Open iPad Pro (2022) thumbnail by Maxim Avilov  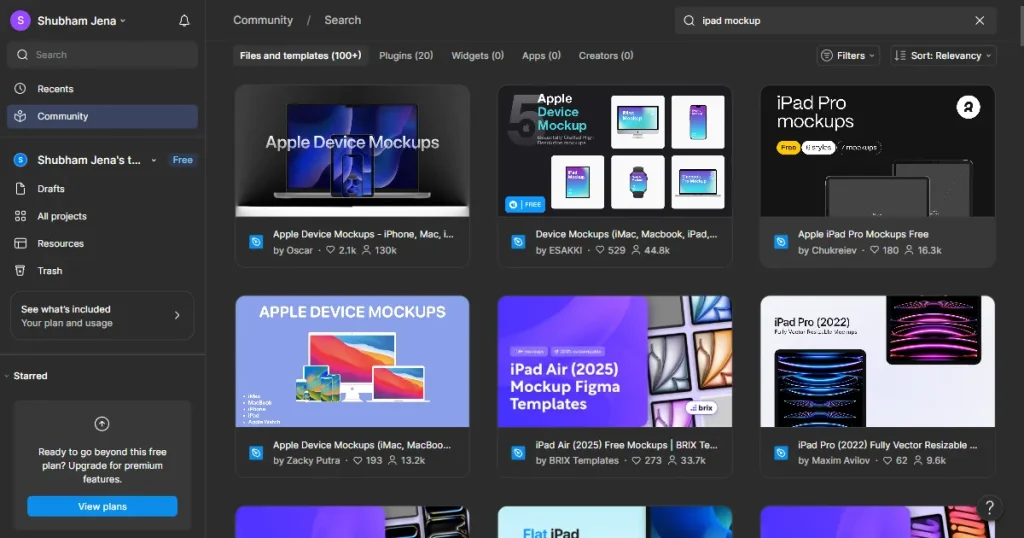(877, 361)
